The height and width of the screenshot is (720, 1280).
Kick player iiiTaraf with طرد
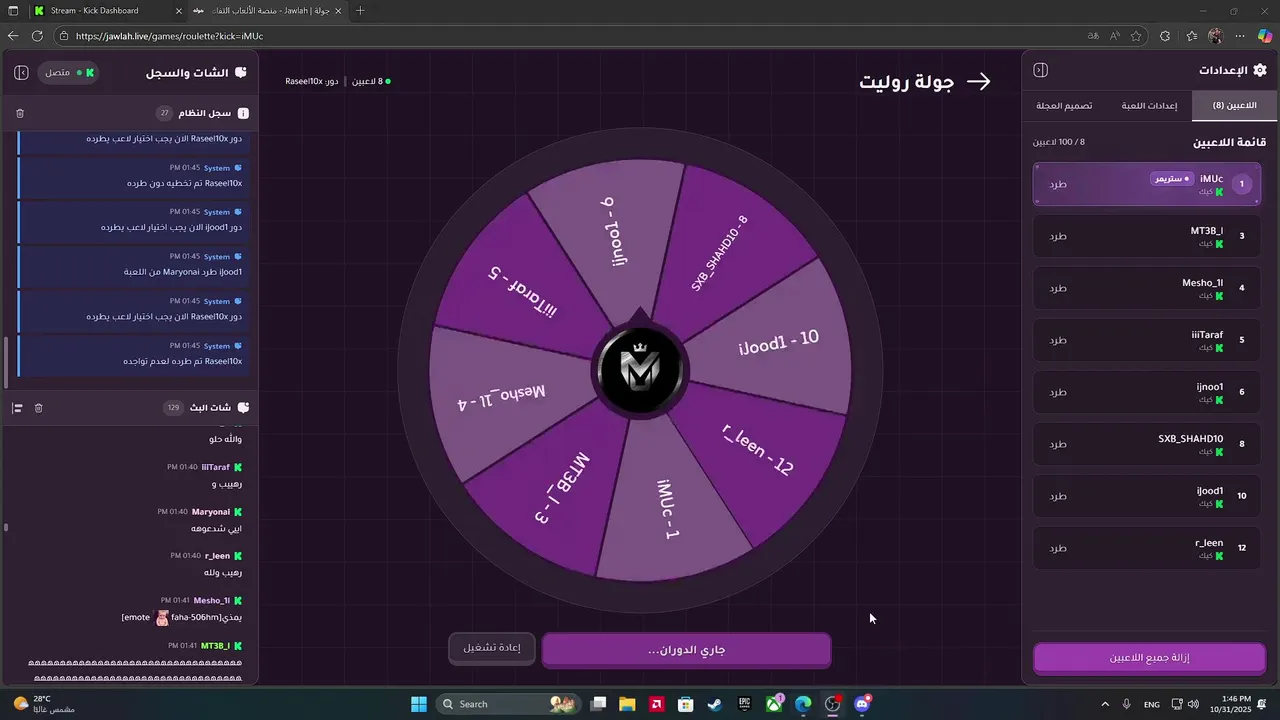(1058, 340)
